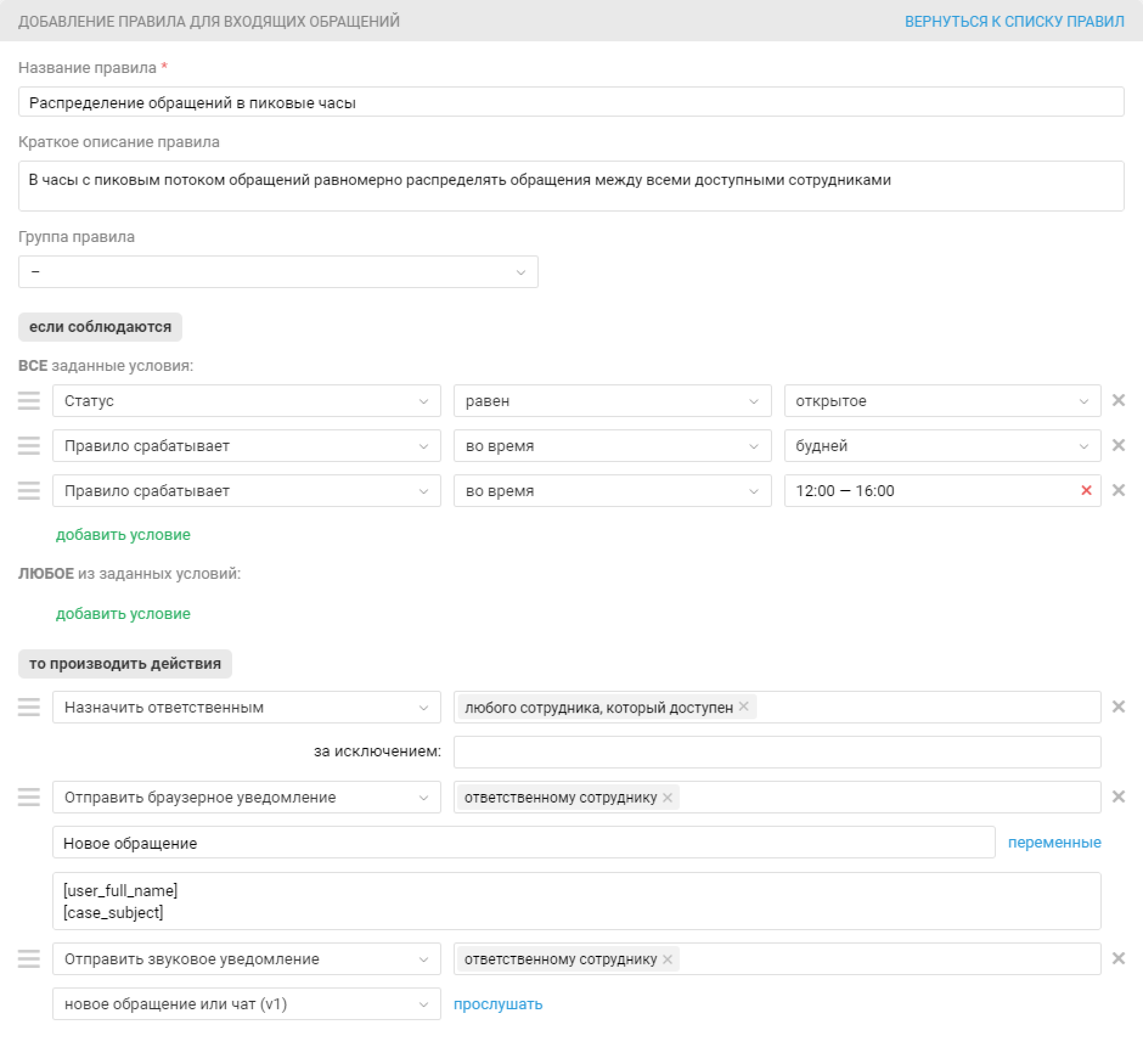Remove tag любого сотрудника, который доступен

point(743,706)
